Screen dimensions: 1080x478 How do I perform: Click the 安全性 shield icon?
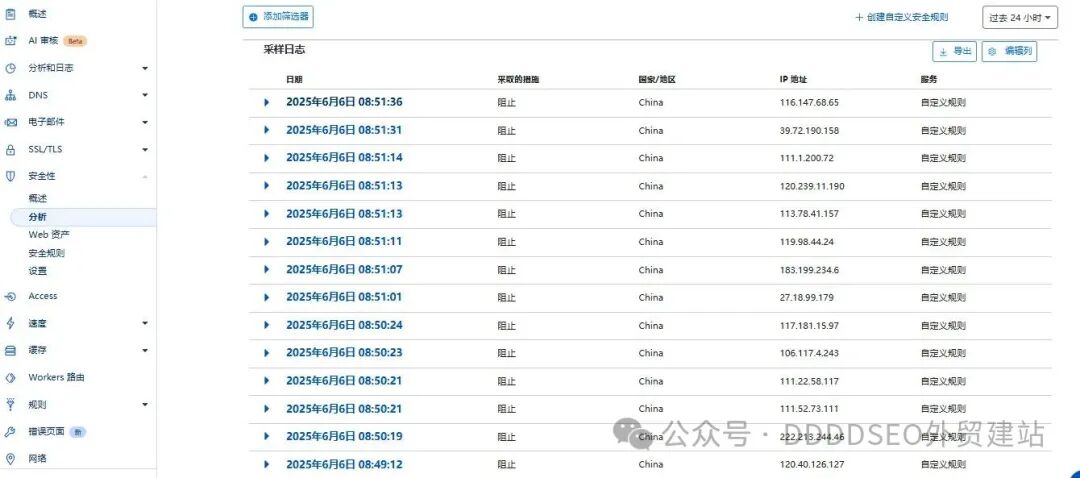point(11,176)
